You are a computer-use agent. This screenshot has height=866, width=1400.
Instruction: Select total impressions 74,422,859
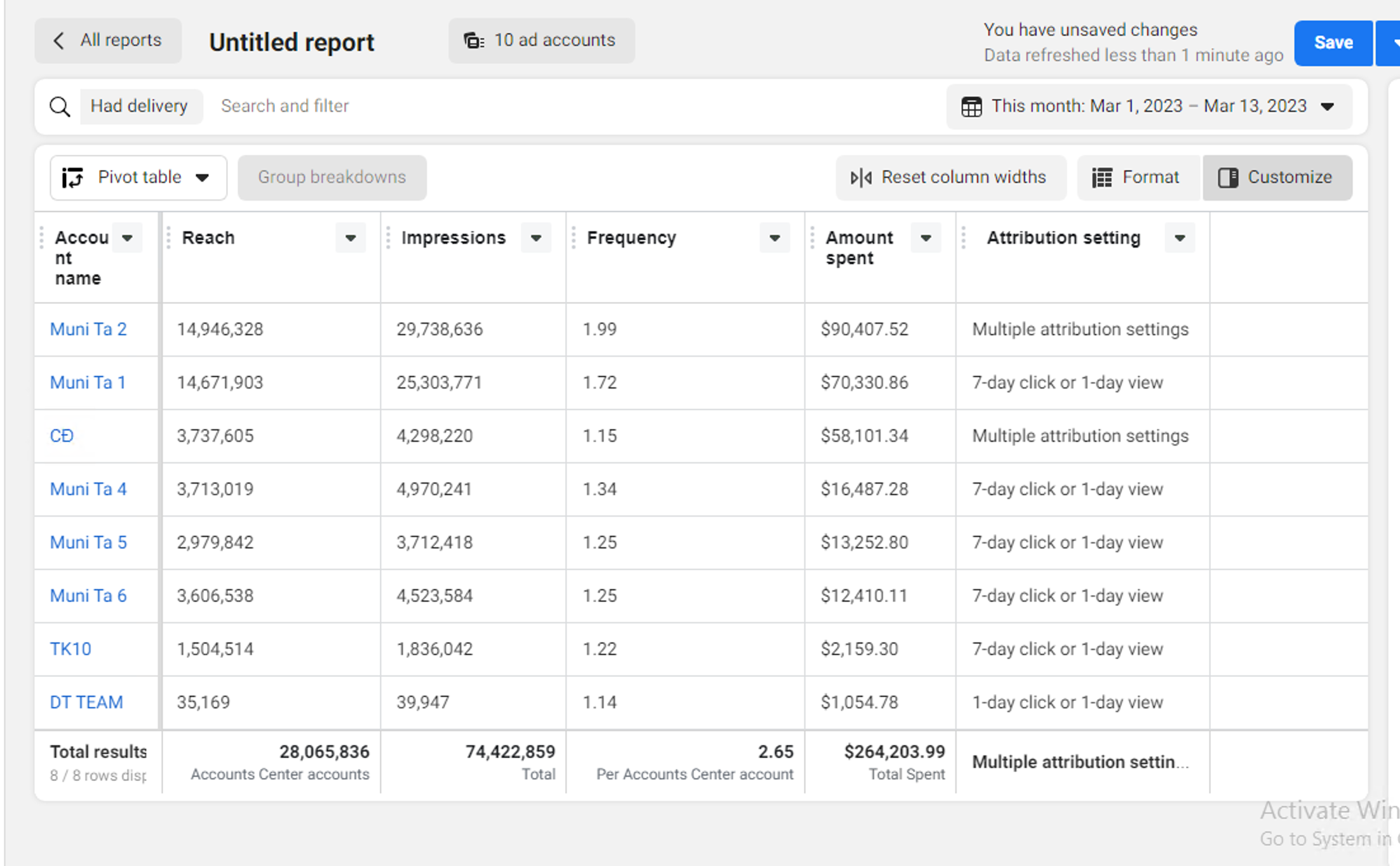tap(510, 752)
